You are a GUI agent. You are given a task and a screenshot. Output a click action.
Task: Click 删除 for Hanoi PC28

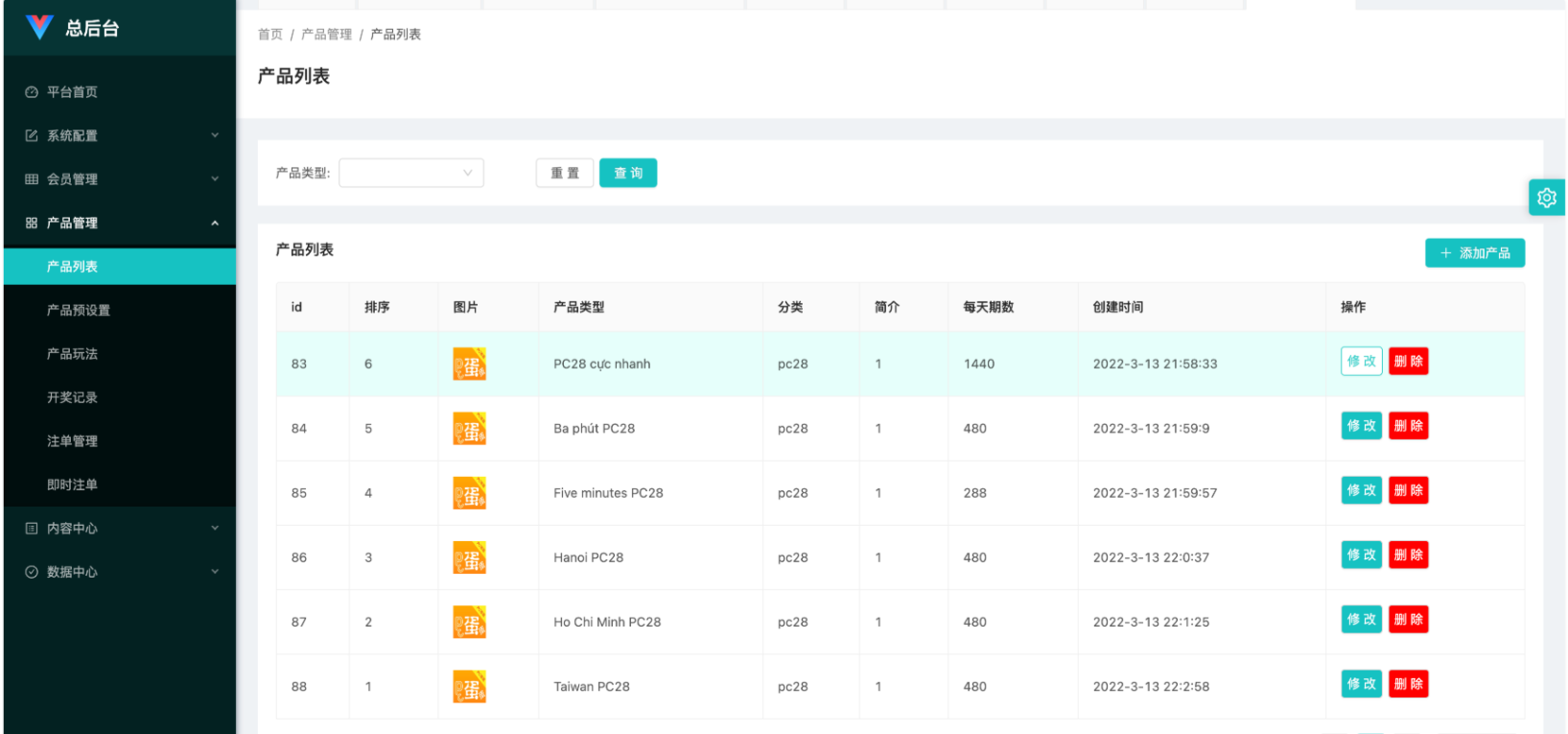pyautogui.click(x=1409, y=555)
